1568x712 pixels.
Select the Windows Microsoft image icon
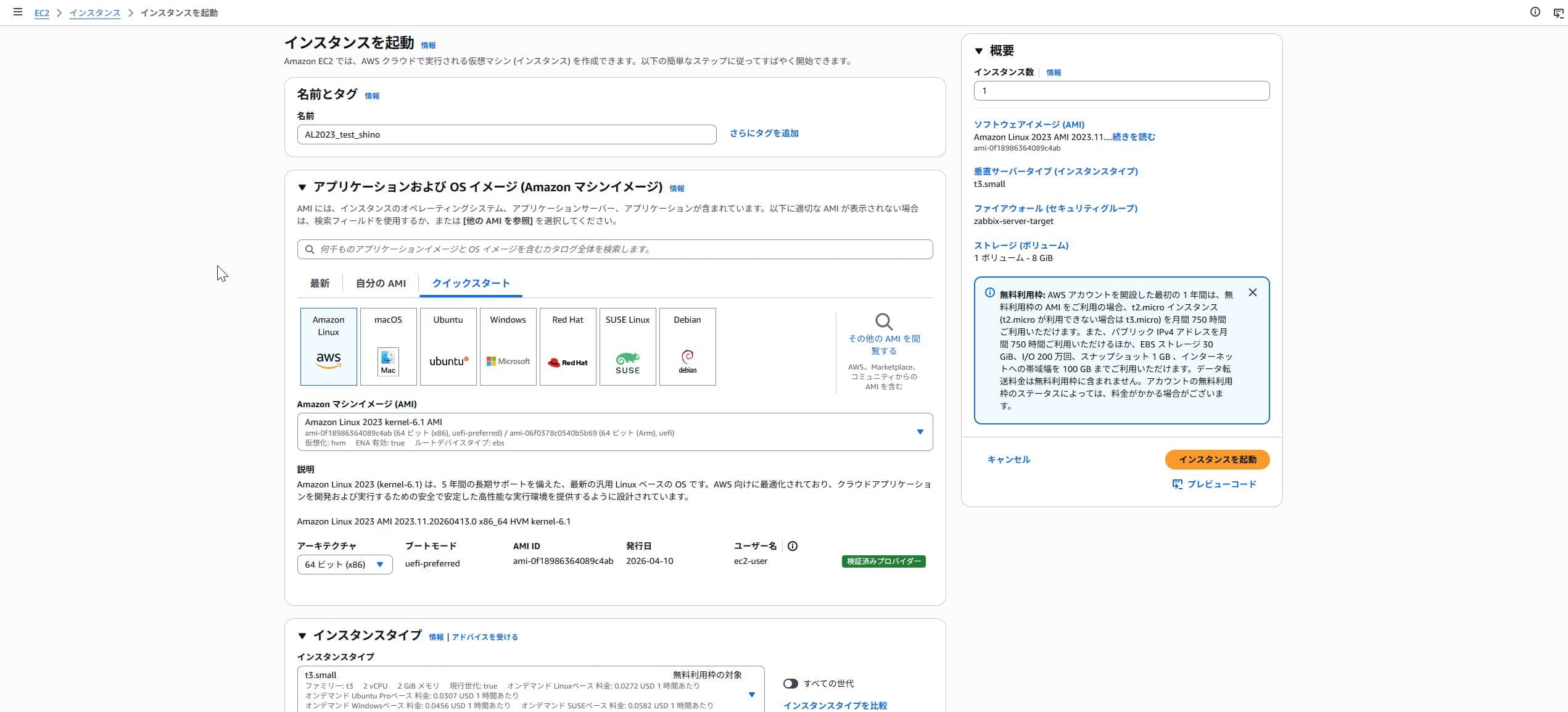508,346
